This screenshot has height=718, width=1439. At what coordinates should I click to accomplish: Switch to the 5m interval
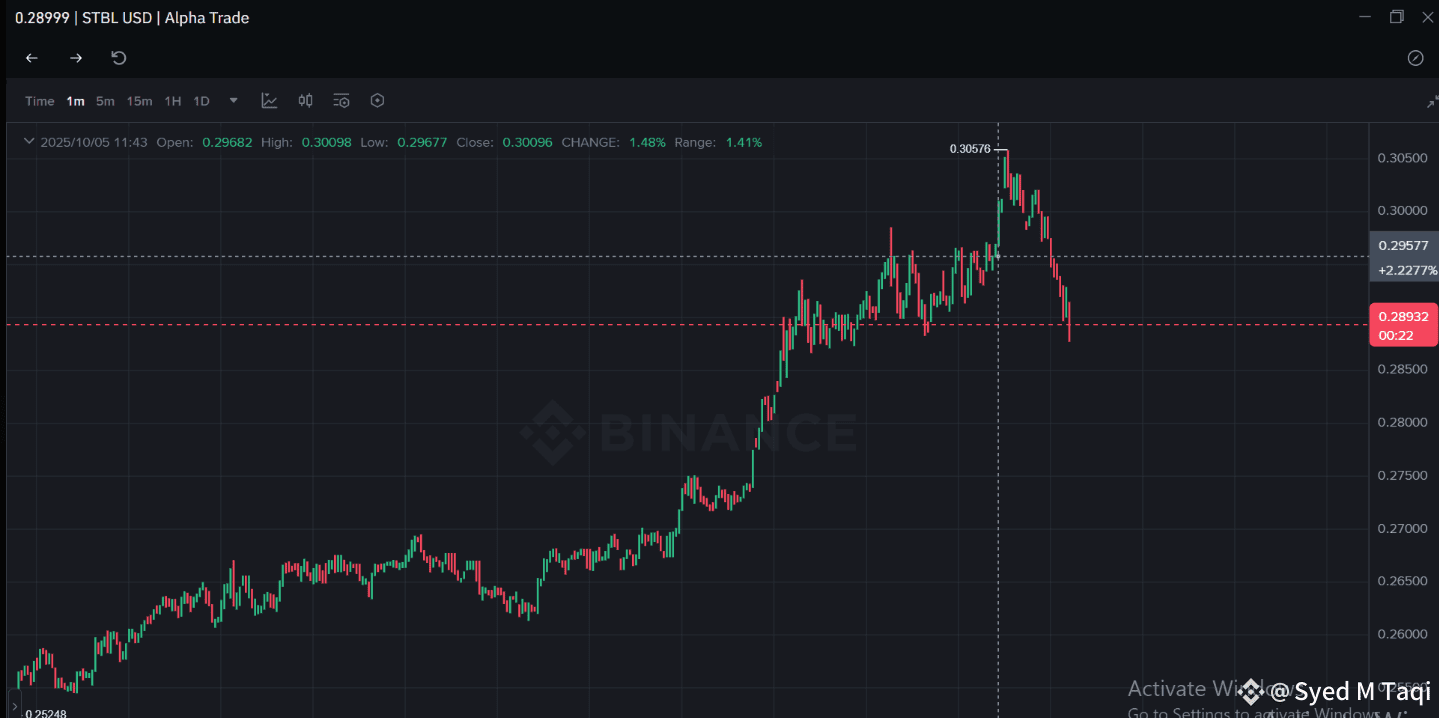[x=105, y=101]
